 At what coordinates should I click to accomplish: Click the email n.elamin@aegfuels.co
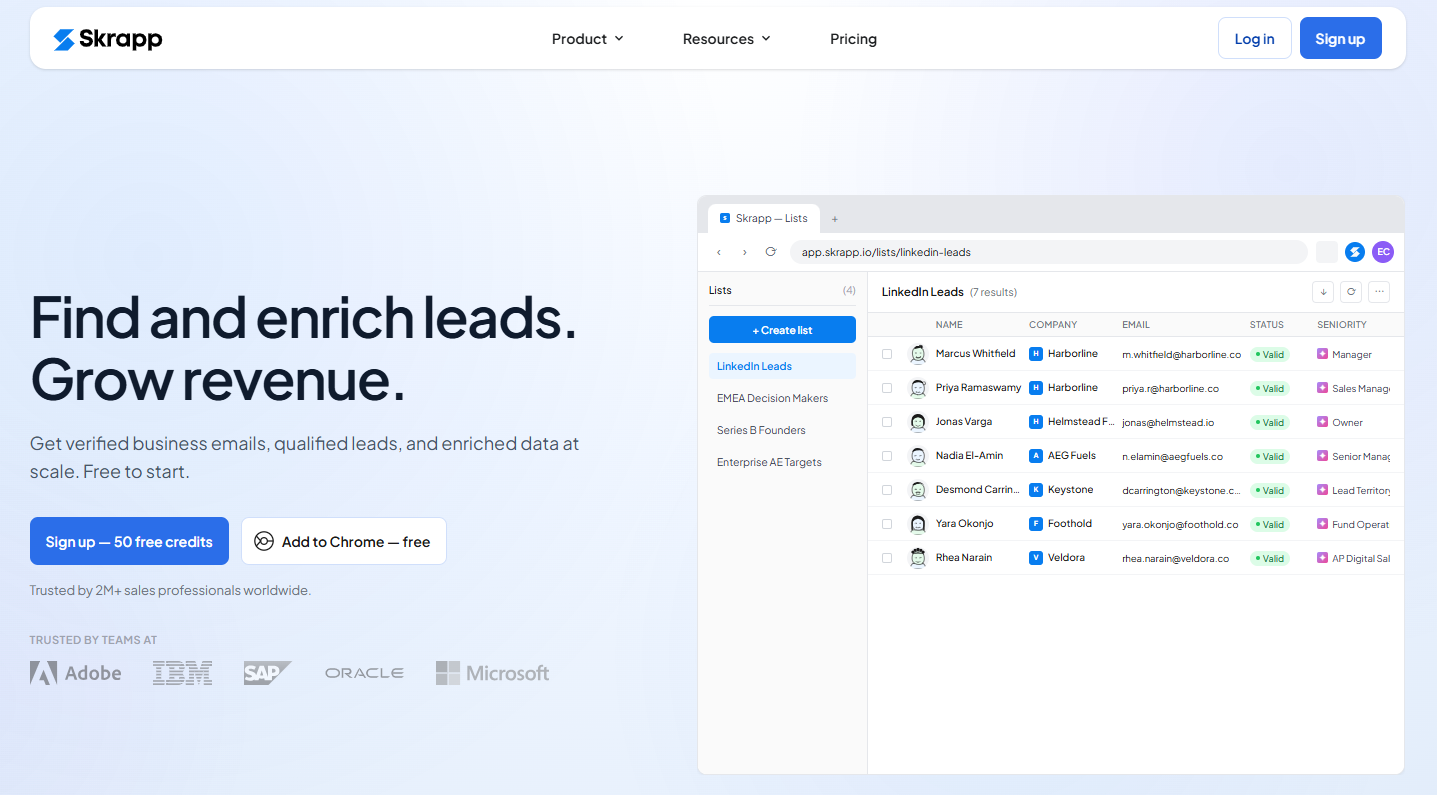(1172, 457)
